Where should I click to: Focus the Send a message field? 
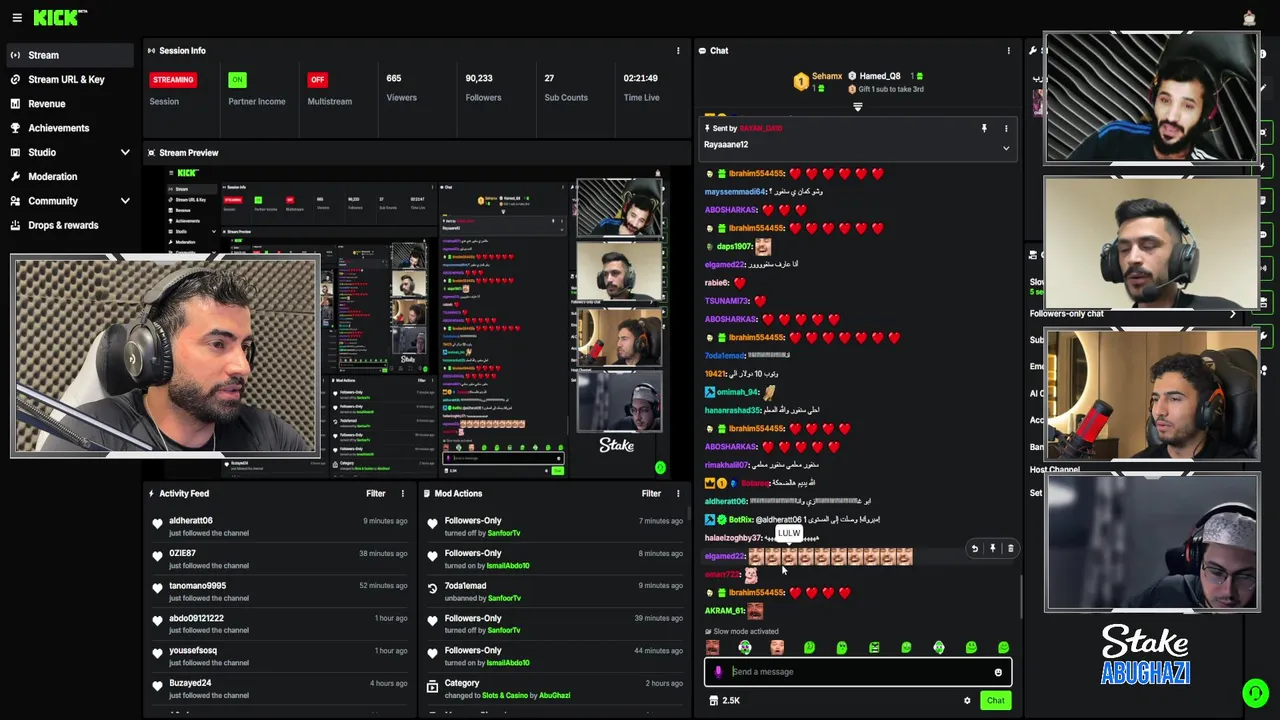tap(858, 672)
